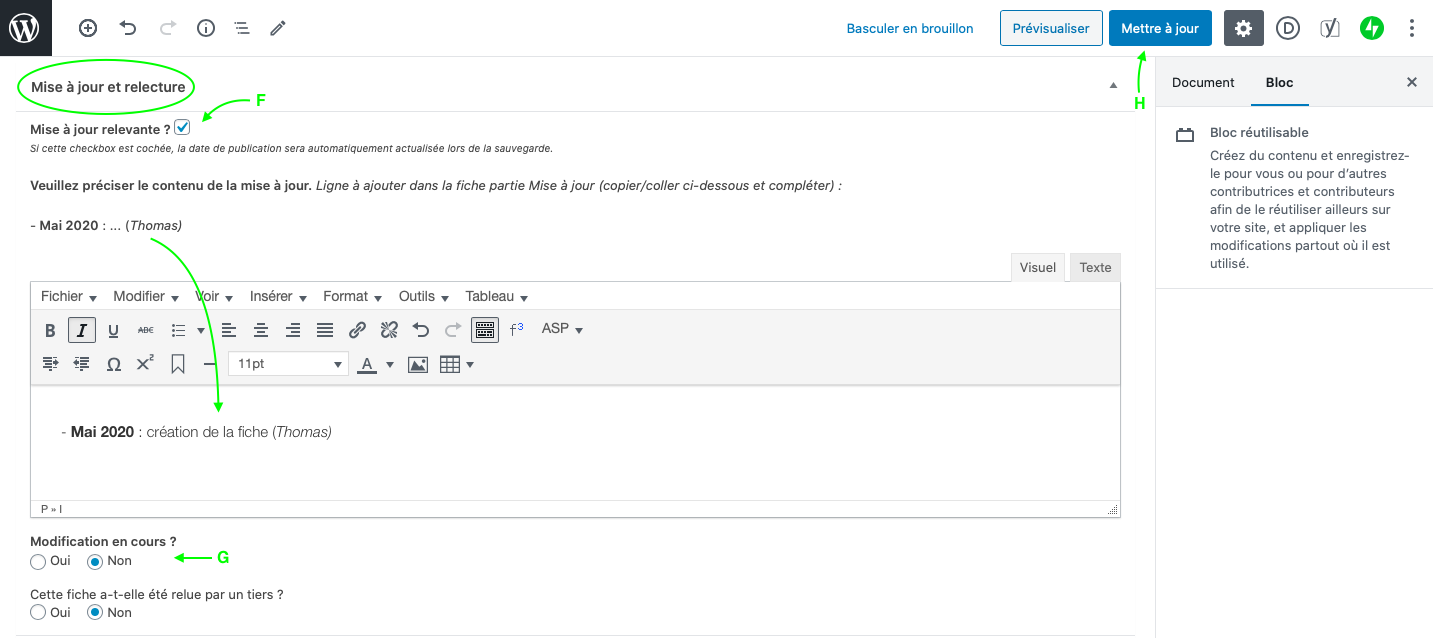Select the Bloc sidebar tab
The image size is (1433, 638).
coord(1279,83)
